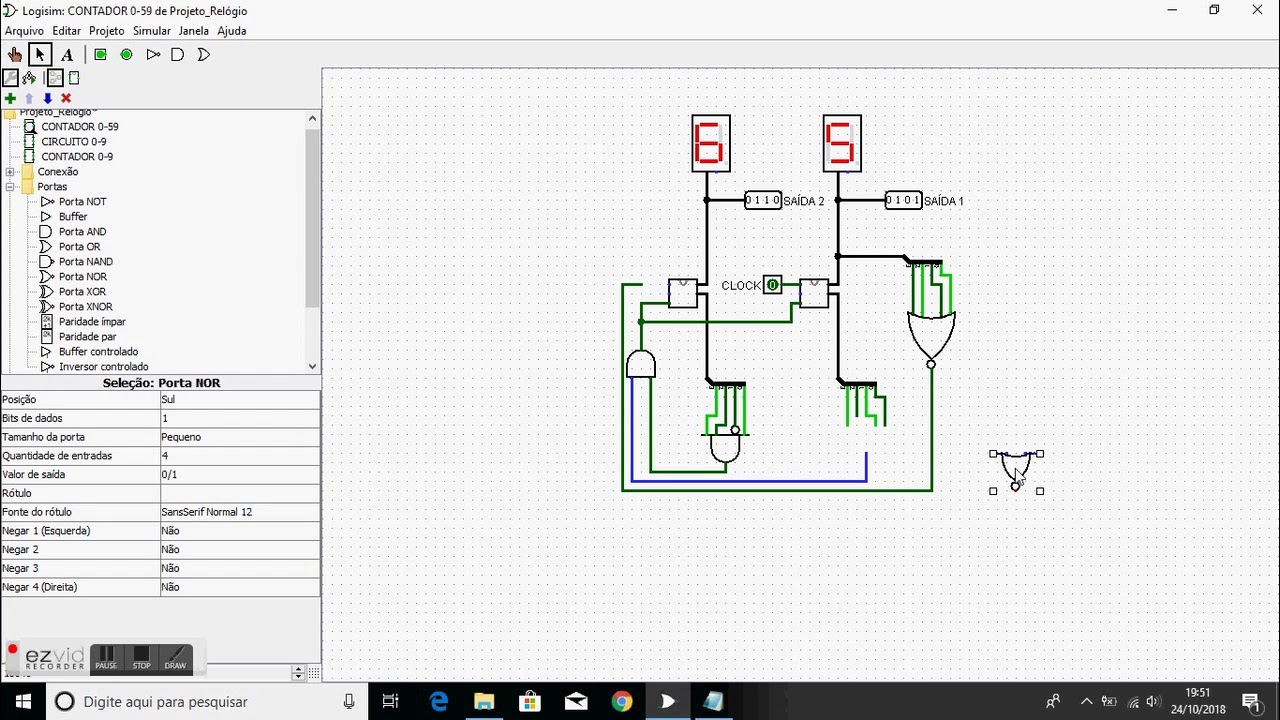Open the Janela menu
The image size is (1280, 720).
[x=194, y=31]
